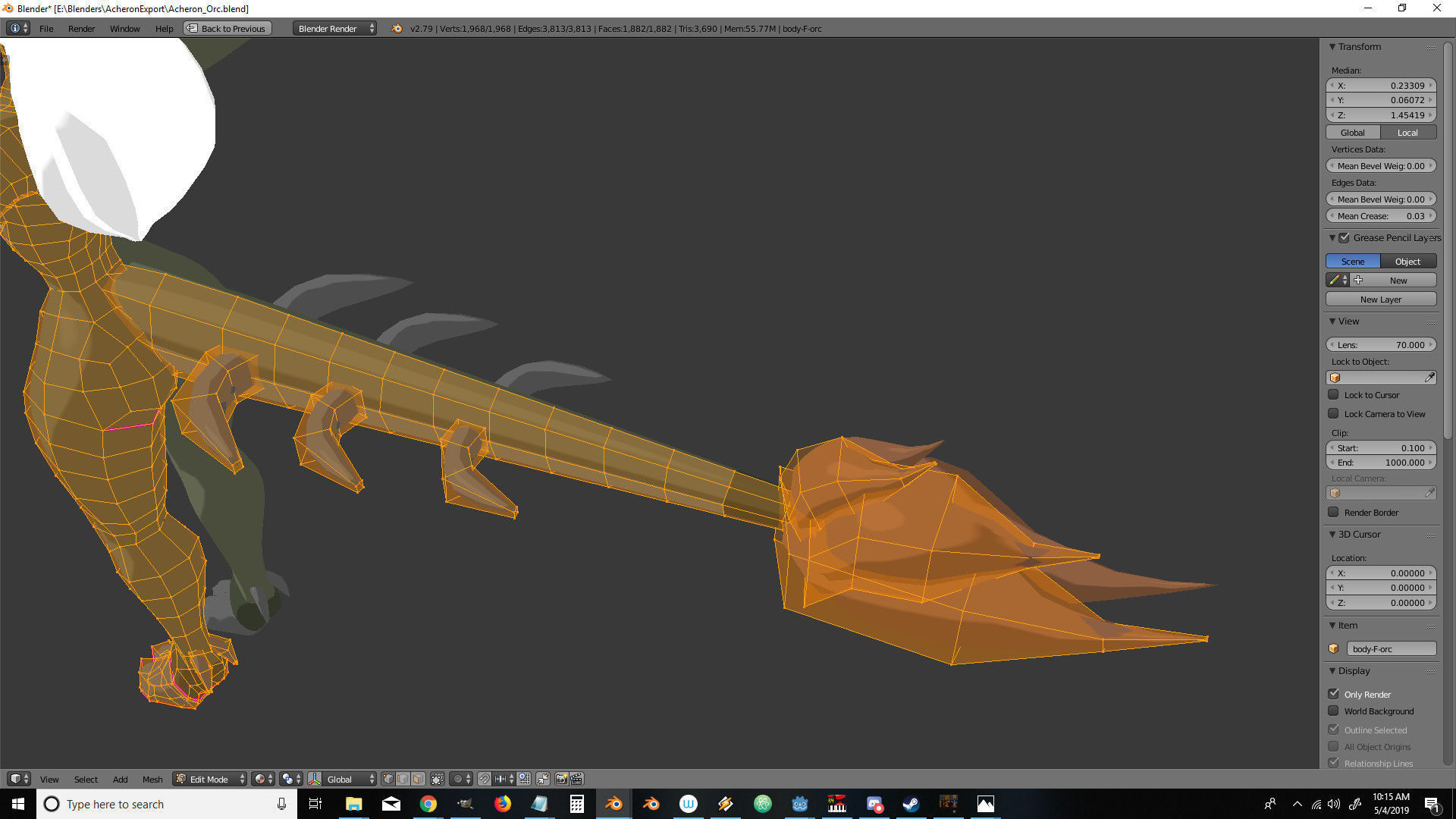This screenshot has height=819, width=1456.
Task: Toggle snap magnet in 3D header
Action: (x=485, y=779)
